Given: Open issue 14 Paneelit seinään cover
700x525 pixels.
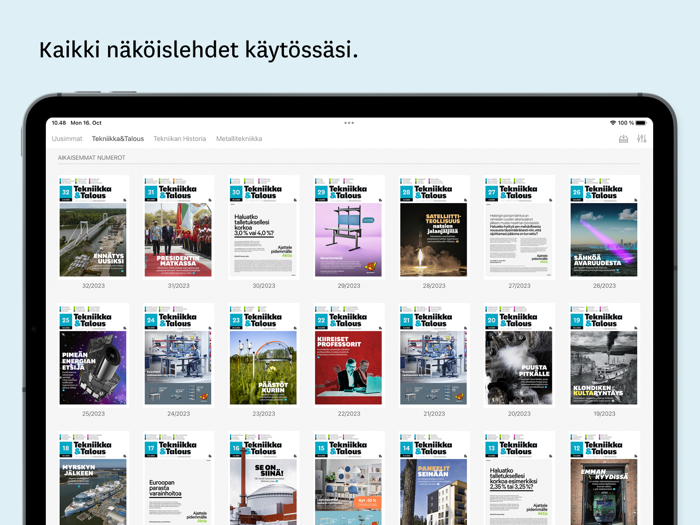Looking at the screenshot, I should [x=434, y=478].
